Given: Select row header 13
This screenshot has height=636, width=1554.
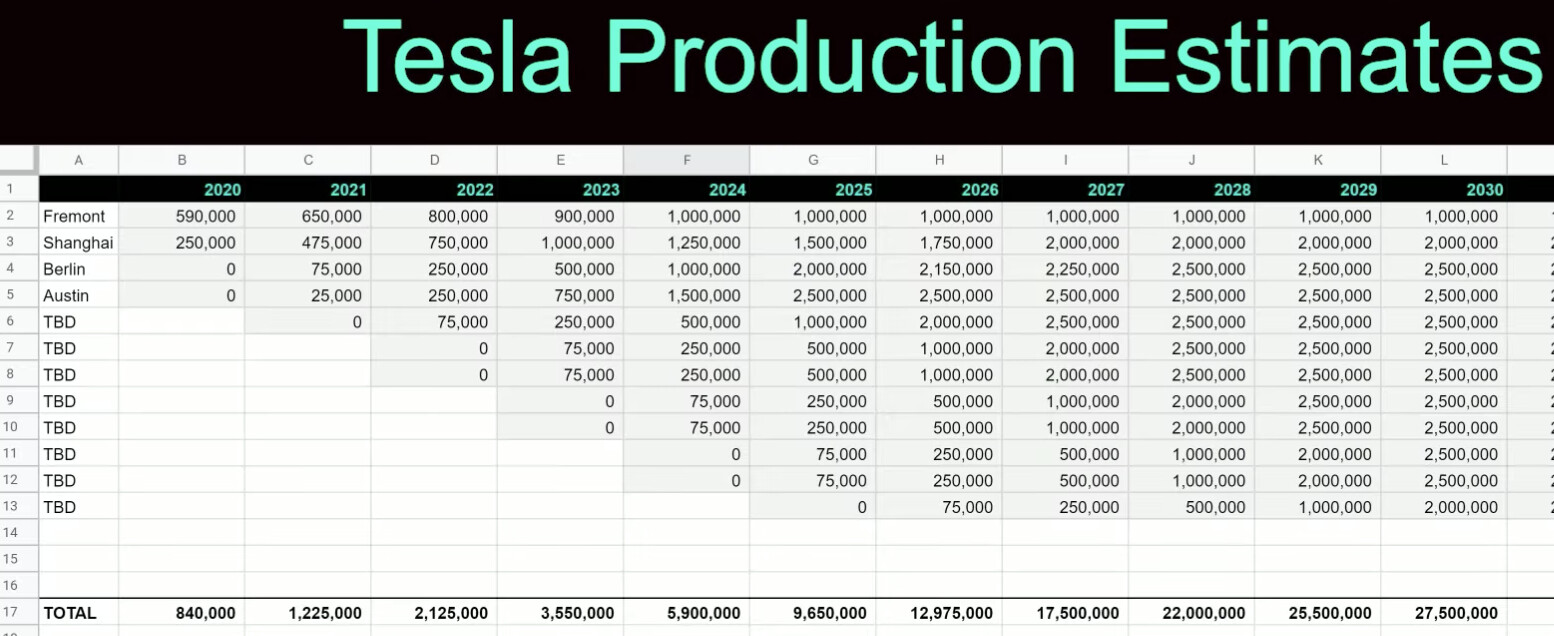Looking at the screenshot, I should (19, 507).
